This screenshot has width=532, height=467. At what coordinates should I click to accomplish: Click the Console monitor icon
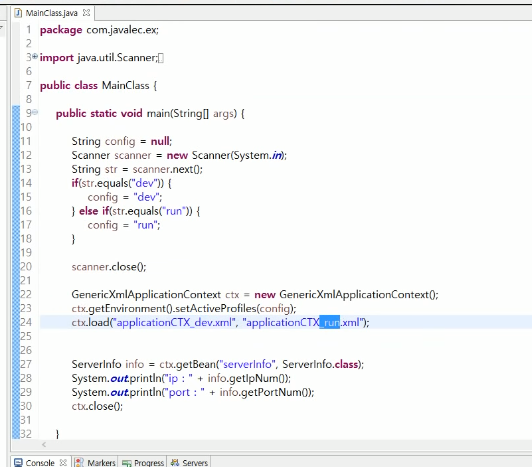coord(18,462)
